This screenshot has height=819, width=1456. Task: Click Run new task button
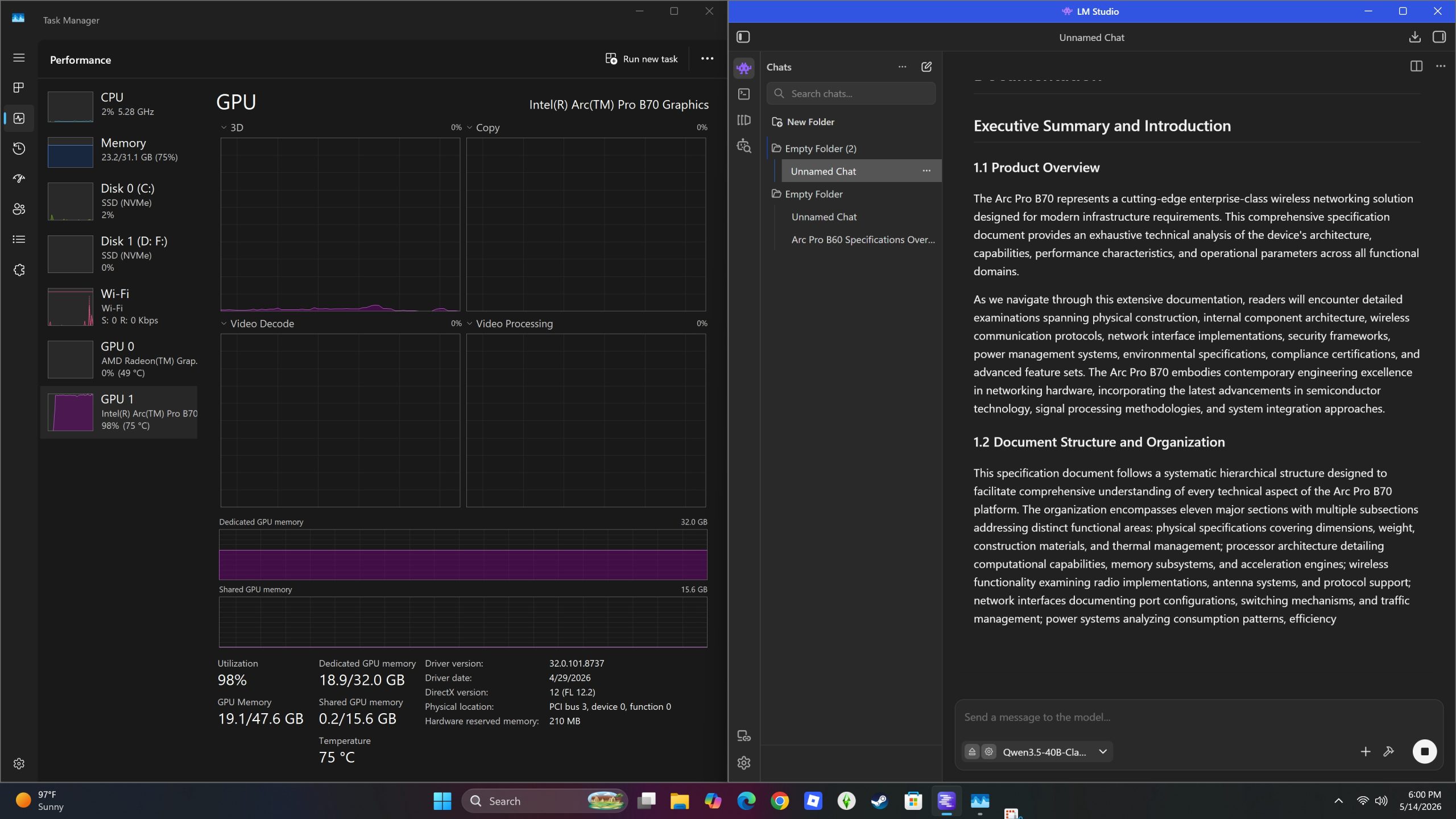point(642,59)
